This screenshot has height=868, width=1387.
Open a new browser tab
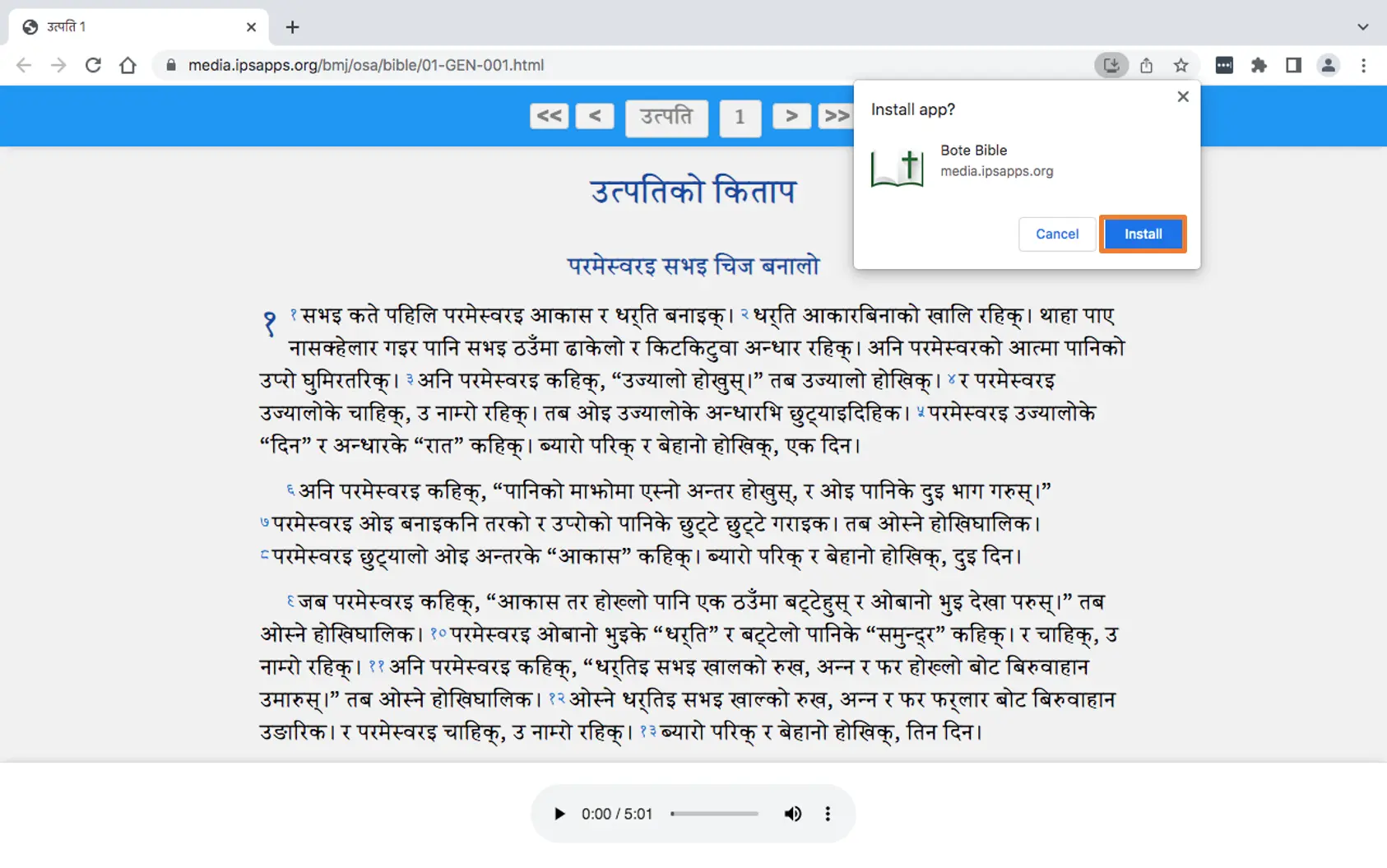(292, 27)
